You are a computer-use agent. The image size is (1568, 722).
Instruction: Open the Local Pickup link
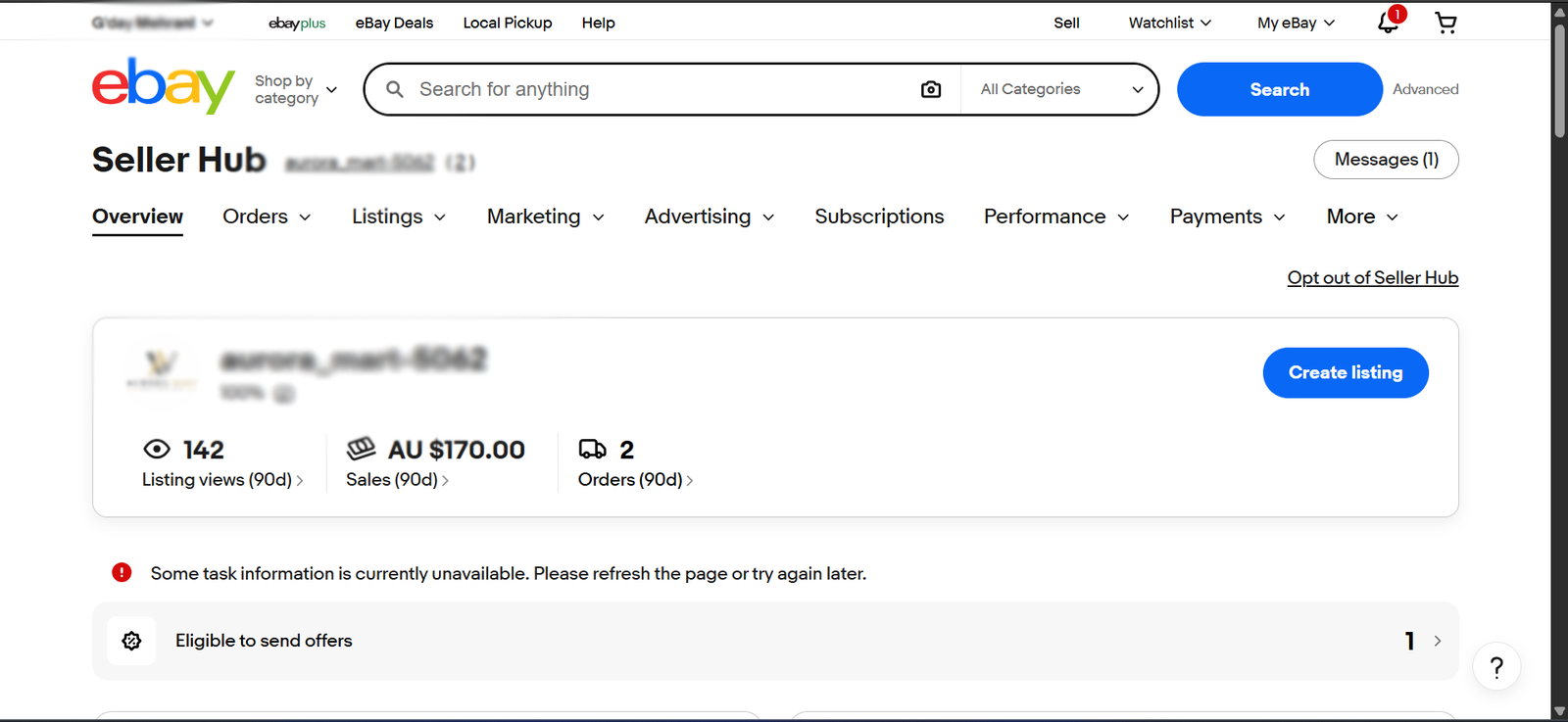508,23
